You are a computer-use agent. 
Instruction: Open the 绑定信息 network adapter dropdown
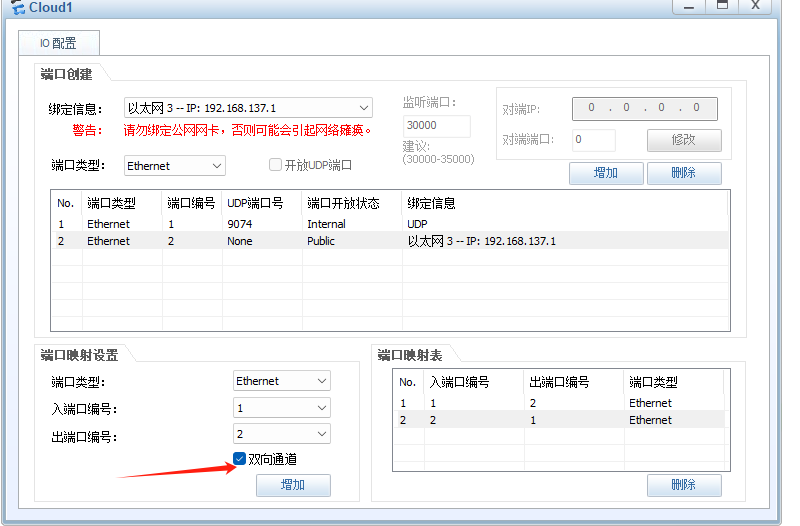coord(248,108)
